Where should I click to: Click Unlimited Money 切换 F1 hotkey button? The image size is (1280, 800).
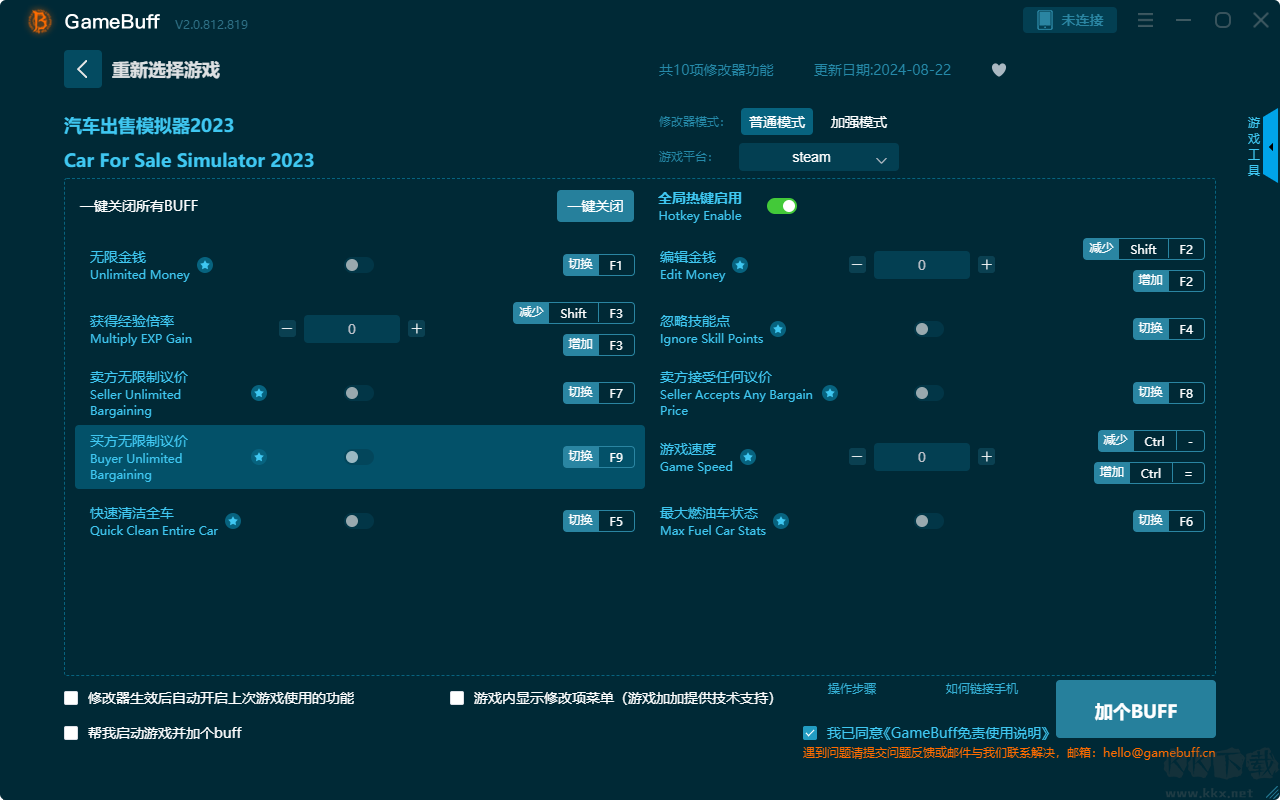(599, 265)
